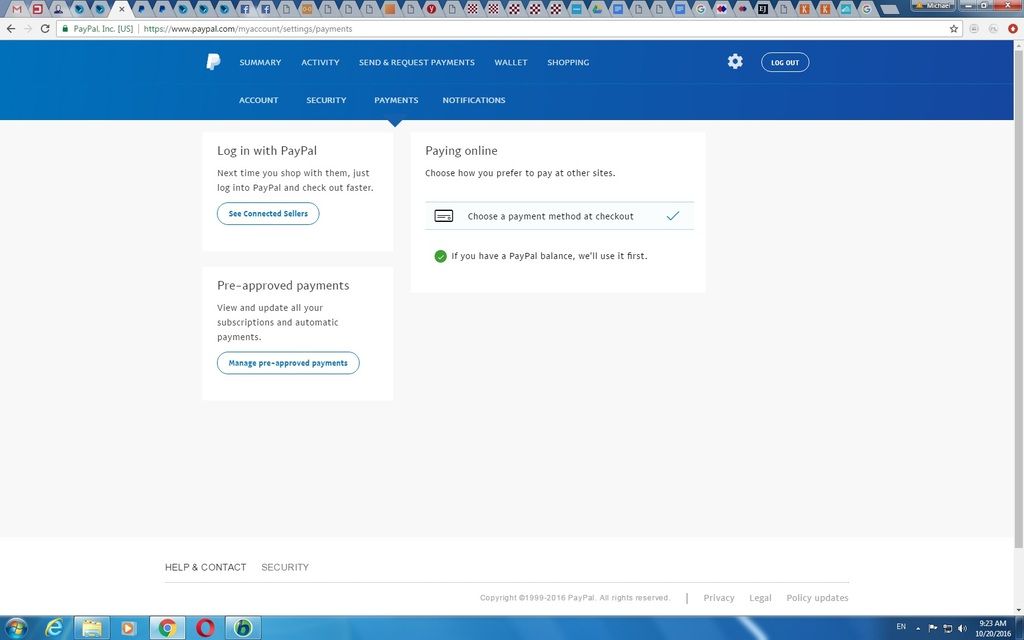Launch Internet Explorer from the taskbar
Viewport: 1024px width, 640px height.
[x=54, y=628]
